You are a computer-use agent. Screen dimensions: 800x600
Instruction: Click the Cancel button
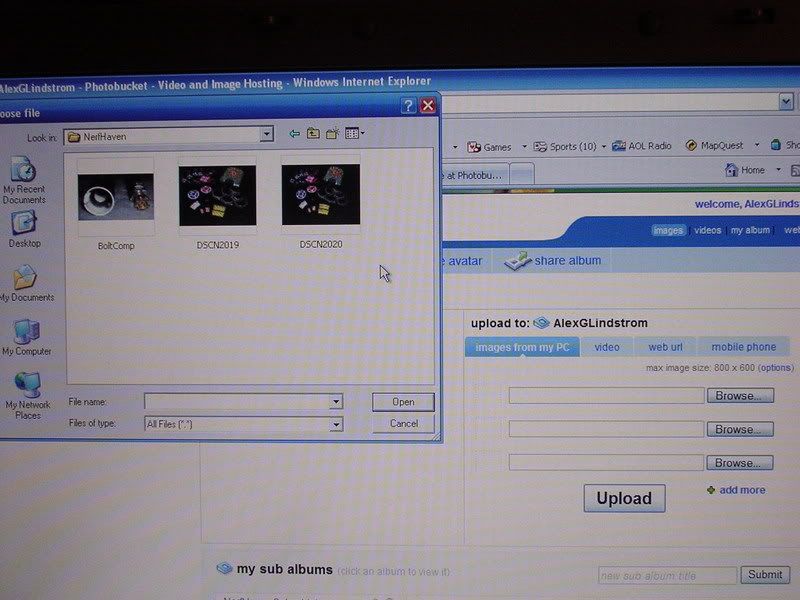(x=403, y=424)
